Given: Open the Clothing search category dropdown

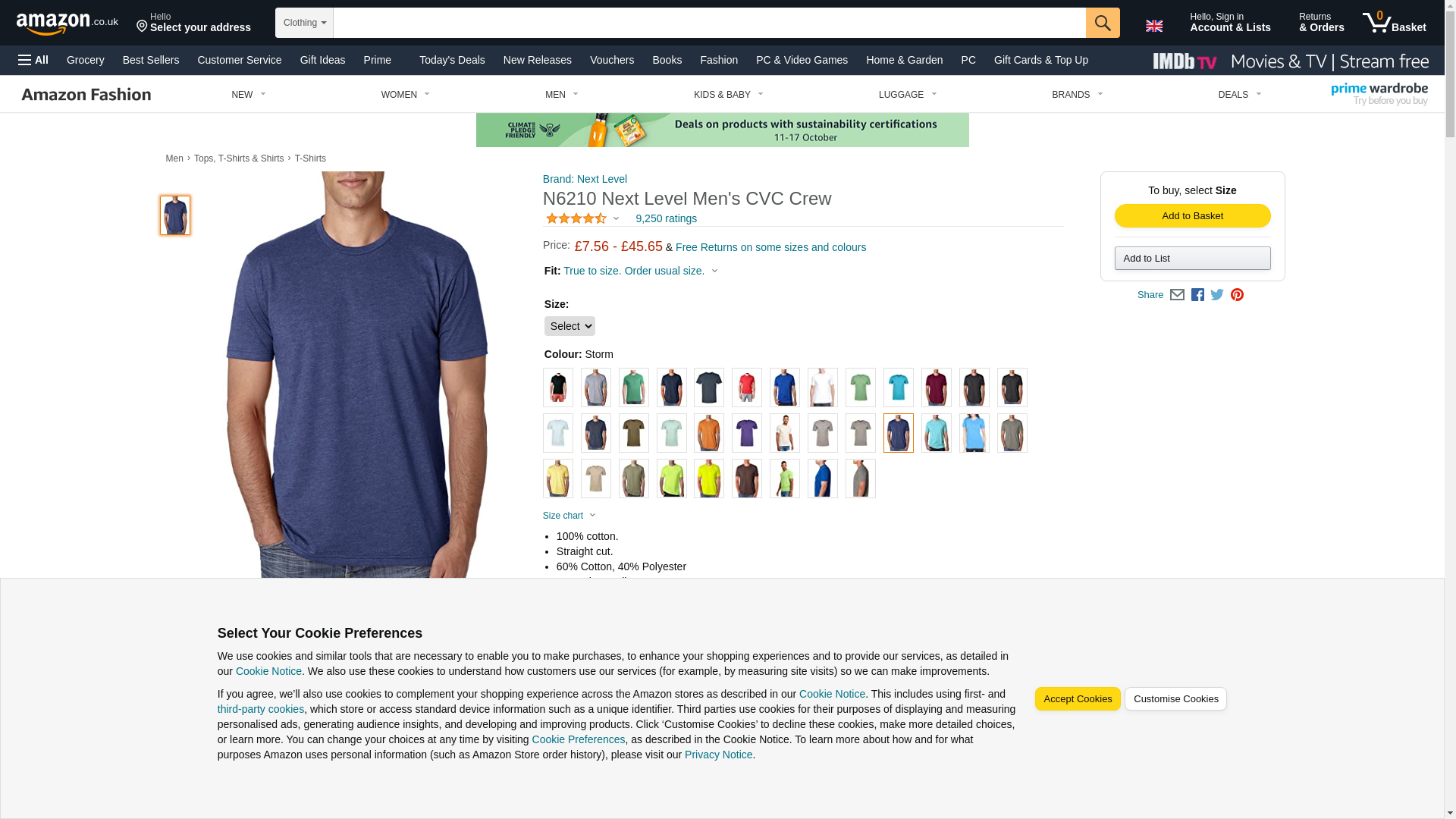Looking at the screenshot, I should coord(304,23).
